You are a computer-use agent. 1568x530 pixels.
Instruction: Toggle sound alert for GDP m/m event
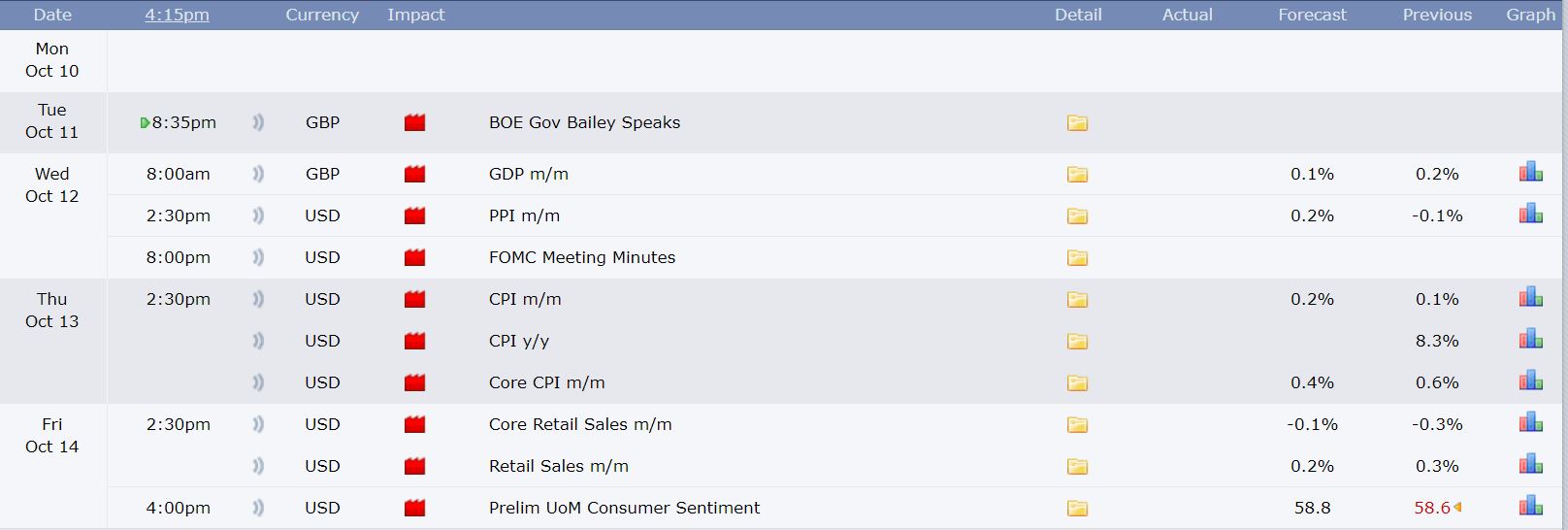258,175
